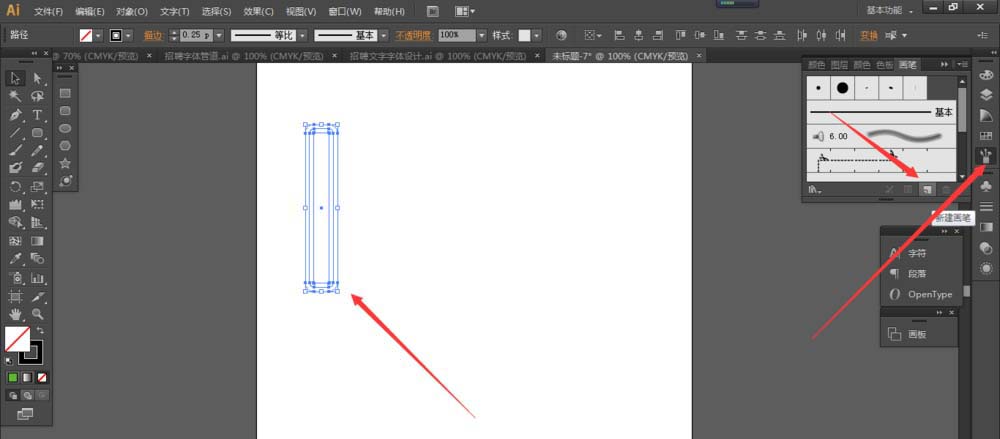
Task: Choose the Eyedropper tool
Action: 15,258
